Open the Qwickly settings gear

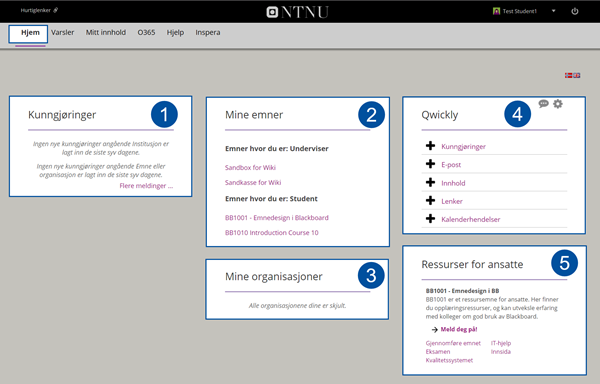(558, 104)
